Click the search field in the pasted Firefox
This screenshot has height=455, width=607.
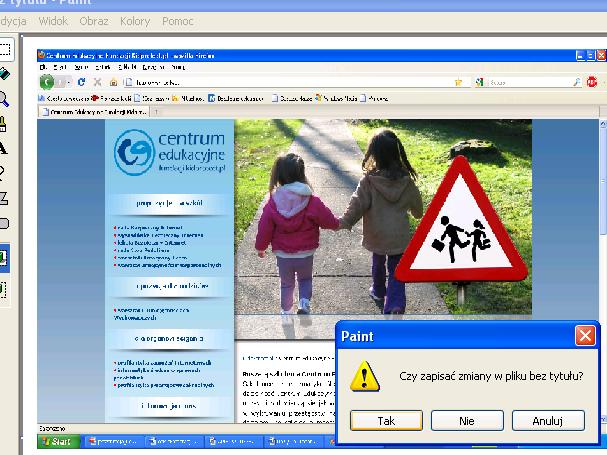[530, 82]
